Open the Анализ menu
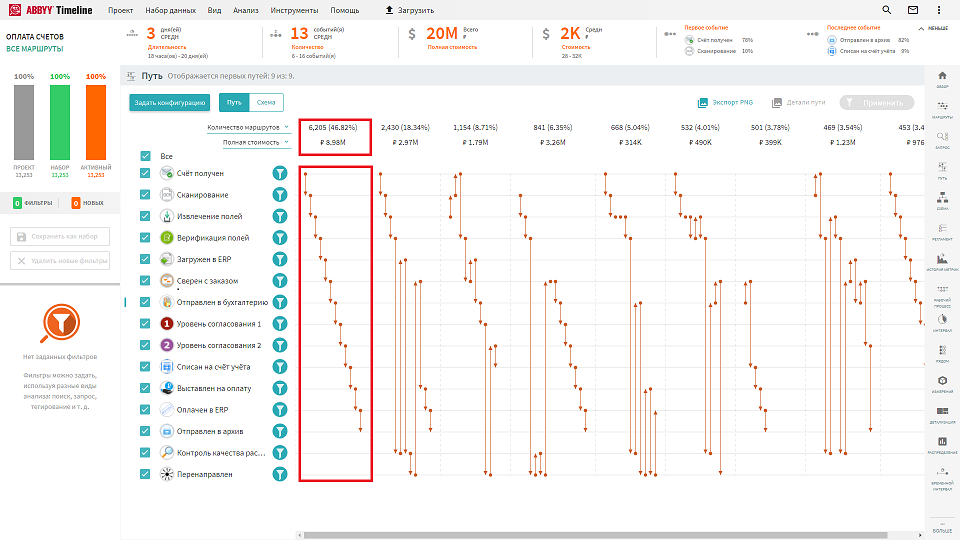Image resolution: width=960 pixels, height=540 pixels. [x=246, y=10]
